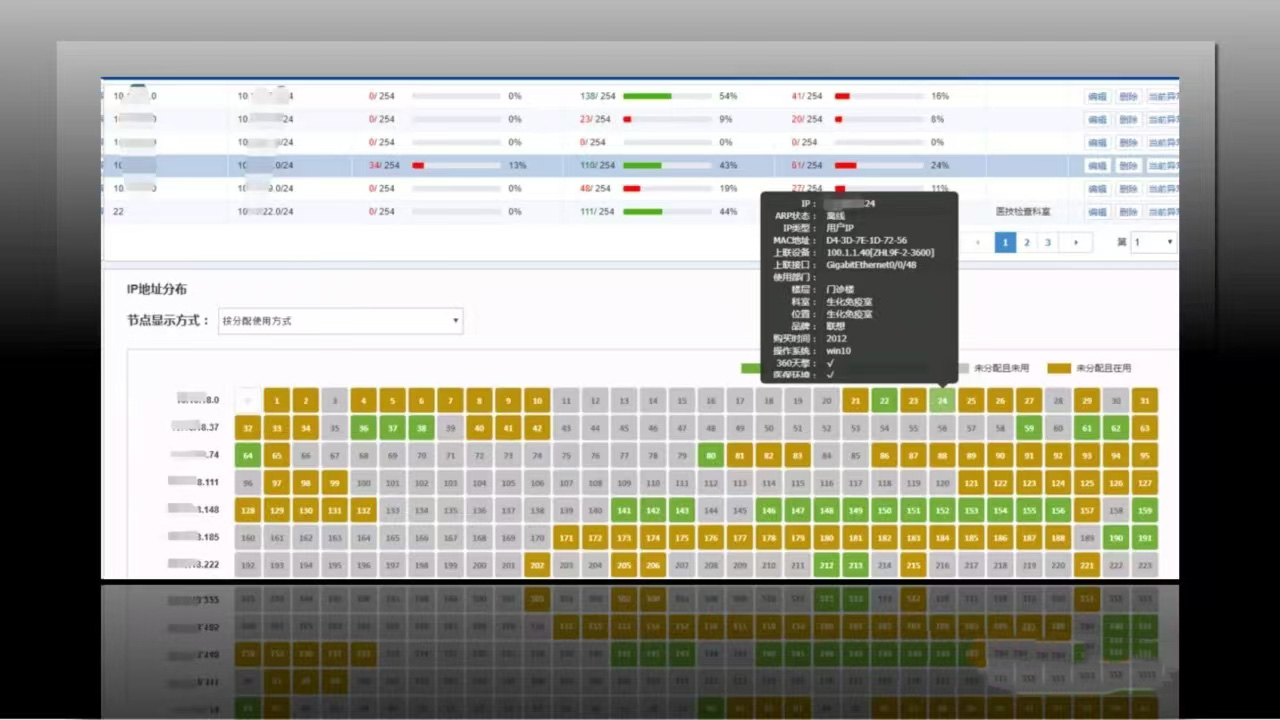Screen dimensions: 1280x720
Task: Click IP cell 24 in the grid
Action: (x=942, y=401)
